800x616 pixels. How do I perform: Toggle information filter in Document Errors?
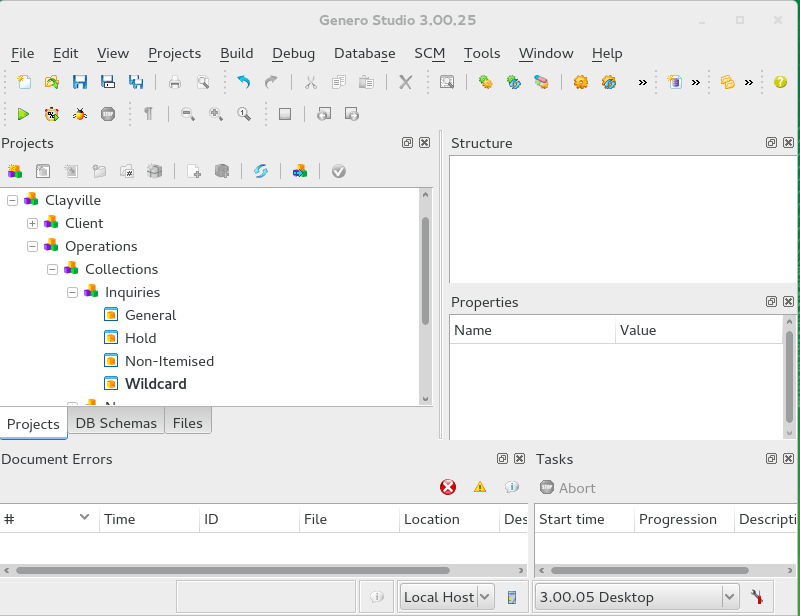click(x=511, y=487)
